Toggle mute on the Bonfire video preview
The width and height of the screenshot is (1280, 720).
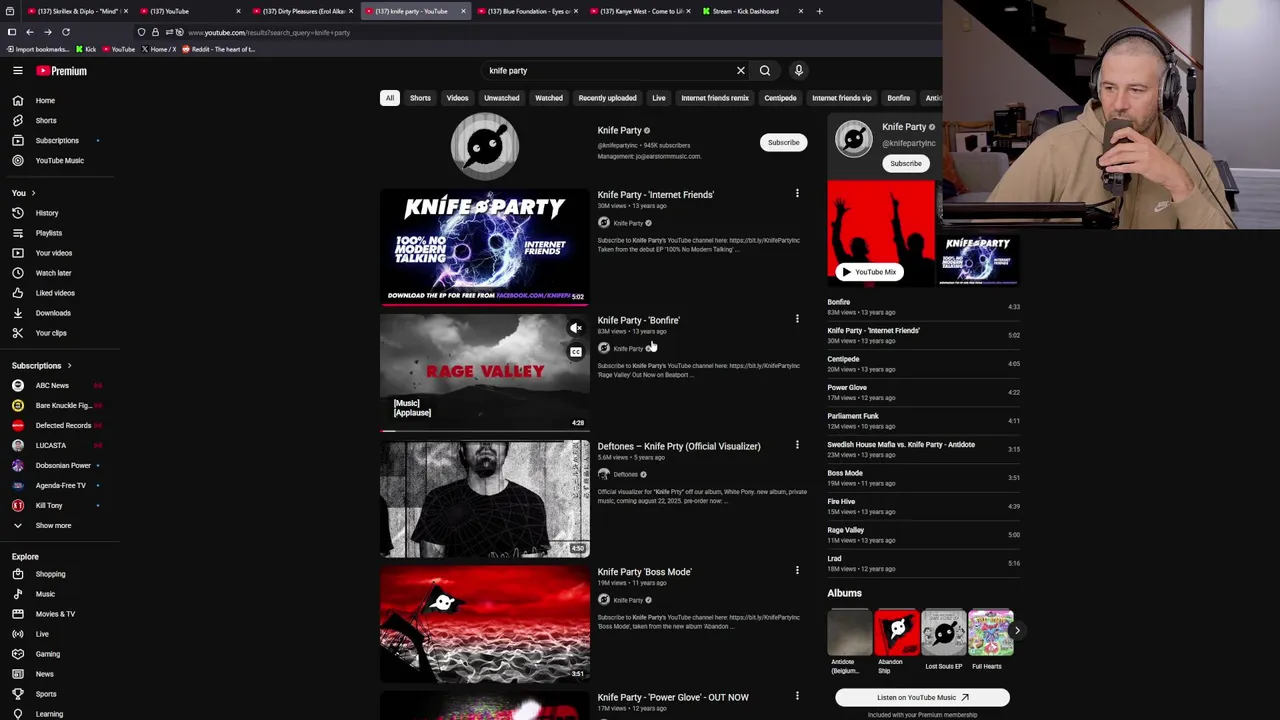(576, 328)
